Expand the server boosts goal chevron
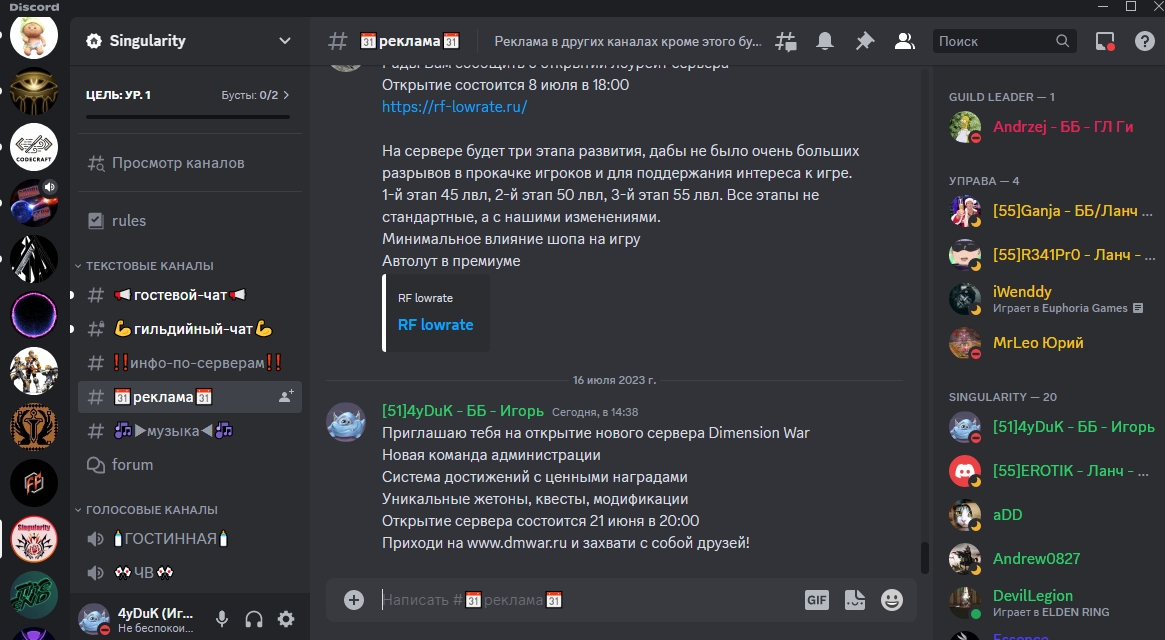 (286, 95)
